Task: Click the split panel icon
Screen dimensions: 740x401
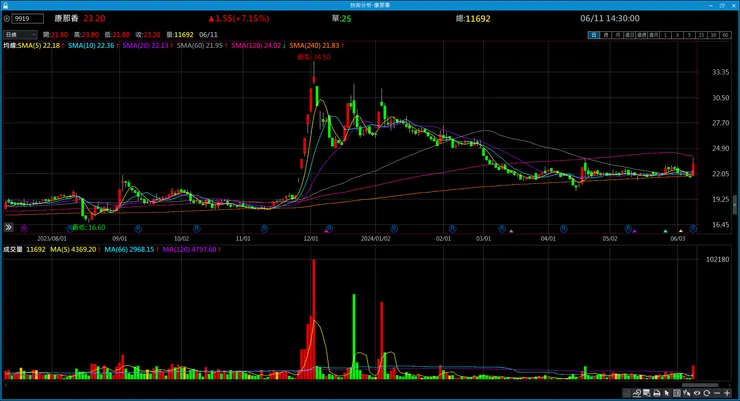Action: (x=677, y=393)
